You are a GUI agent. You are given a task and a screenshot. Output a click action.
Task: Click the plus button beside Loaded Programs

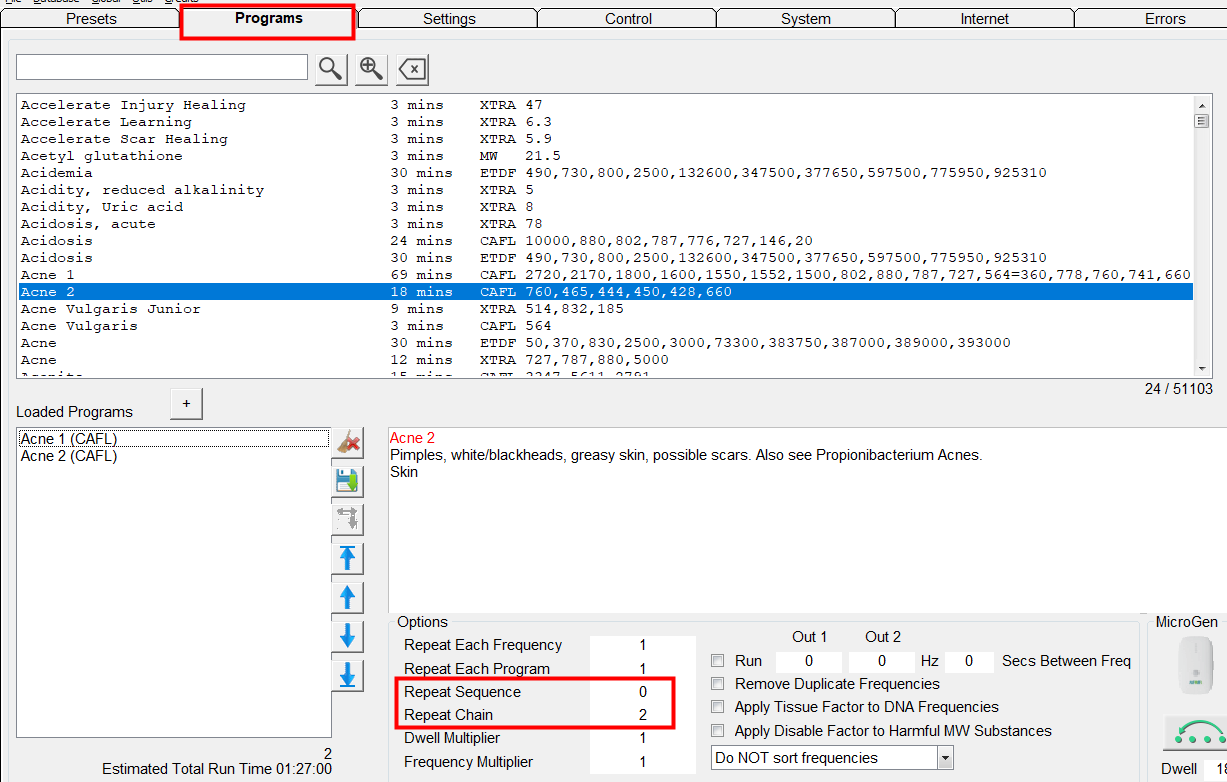tap(186, 403)
